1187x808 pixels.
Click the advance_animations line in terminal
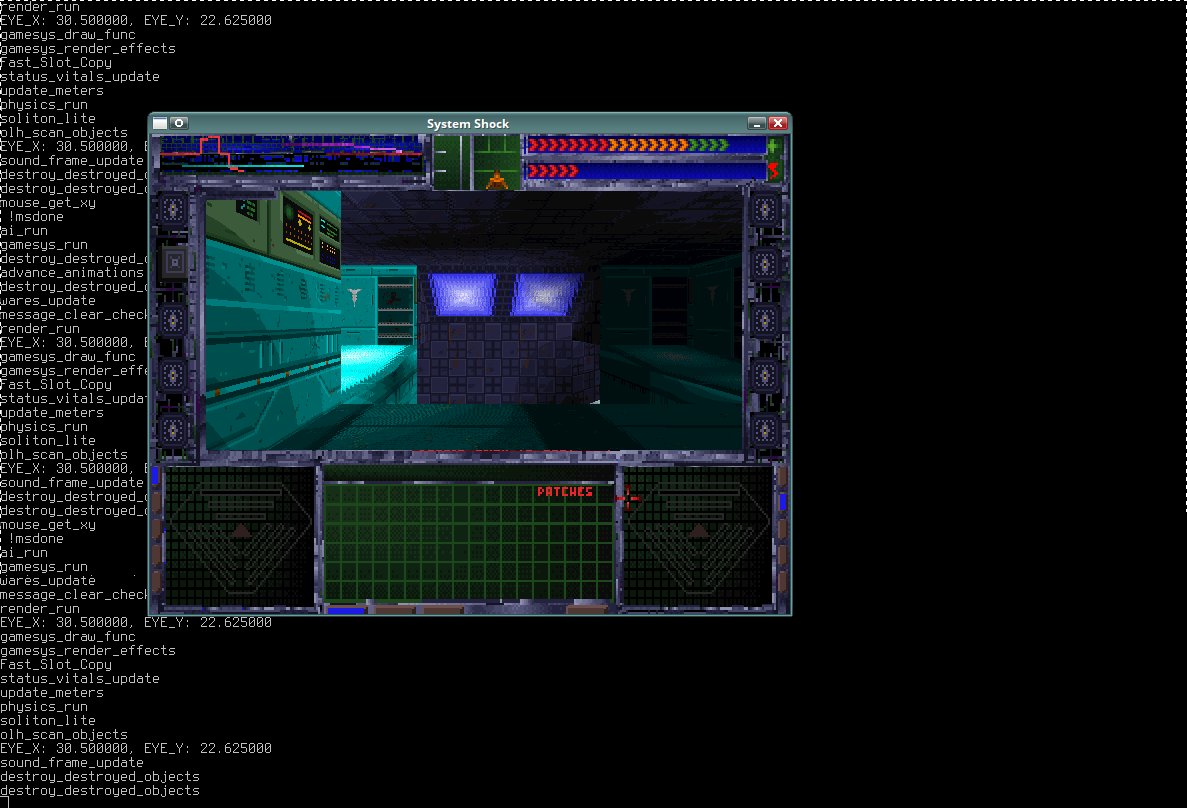[72, 273]
